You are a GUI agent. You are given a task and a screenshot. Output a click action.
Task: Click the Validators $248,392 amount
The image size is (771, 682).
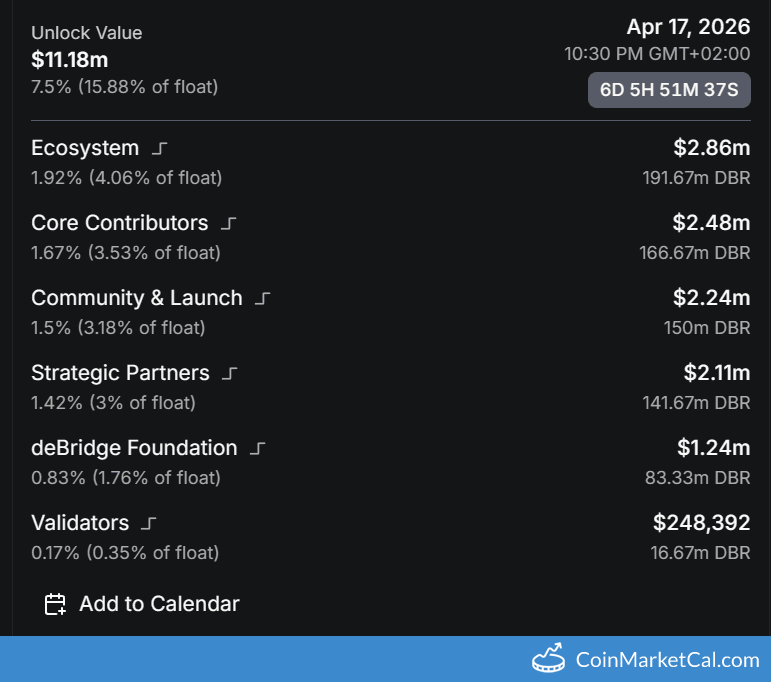(701, 522)
